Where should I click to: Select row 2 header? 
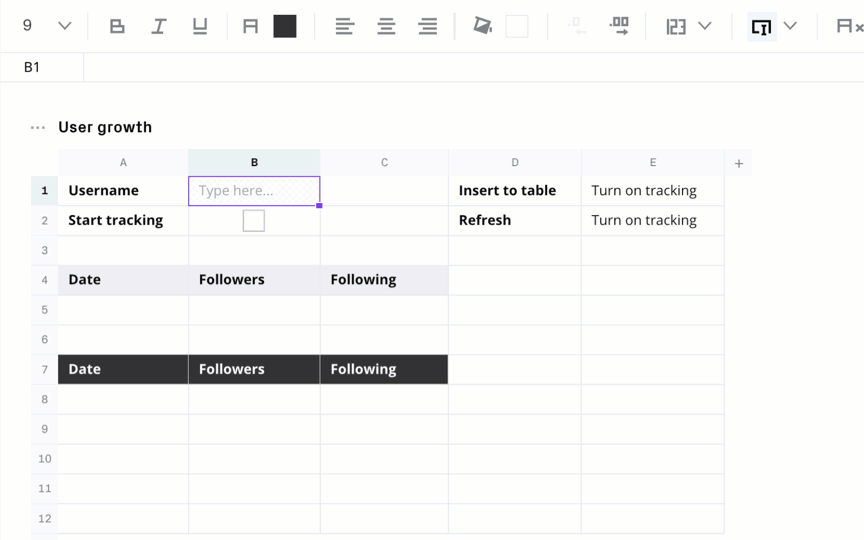coord(45,220)
